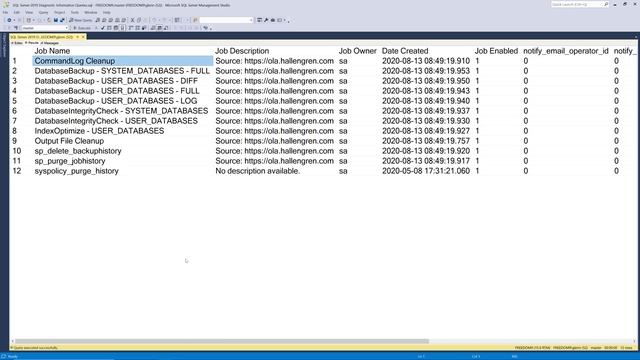This screenshot has width=640, height=360.
Task: Click the Job Owner column header
Action: (x=358, y=51)
